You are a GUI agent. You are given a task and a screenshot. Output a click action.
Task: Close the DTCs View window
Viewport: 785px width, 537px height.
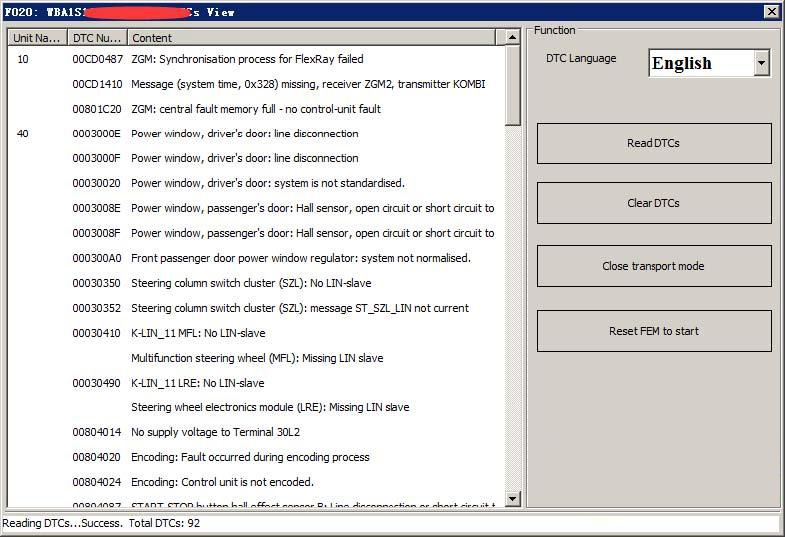(771, 12)
